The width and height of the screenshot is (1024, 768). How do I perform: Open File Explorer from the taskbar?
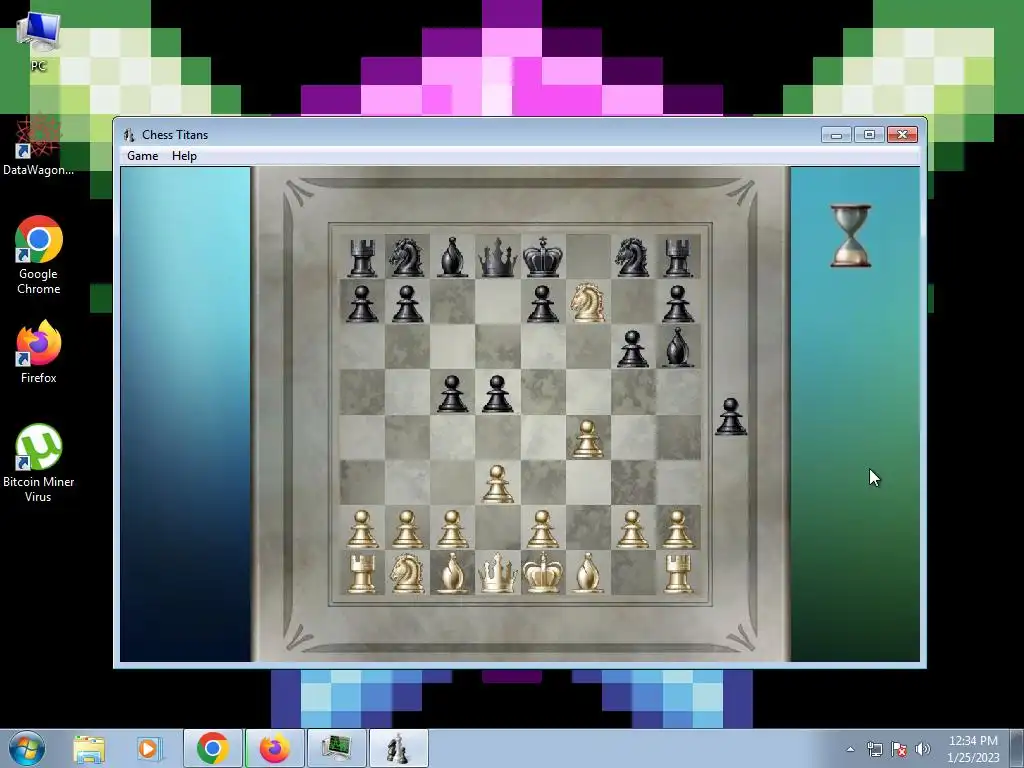tap(89, 748)
